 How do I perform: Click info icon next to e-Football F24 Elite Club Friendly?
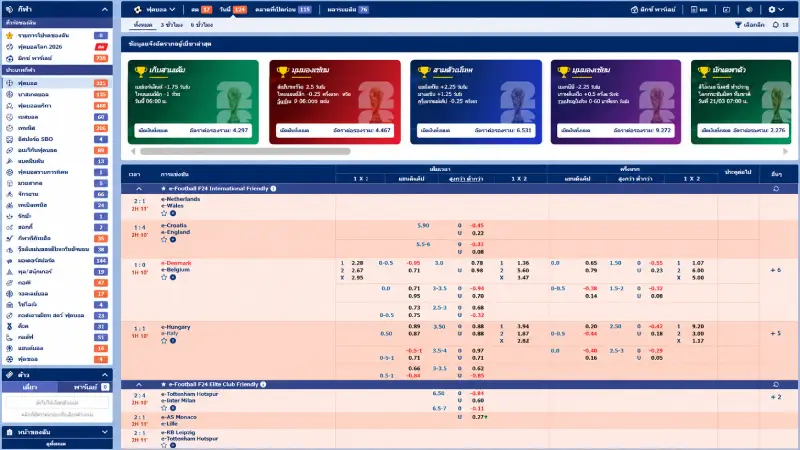coord(263,384)
